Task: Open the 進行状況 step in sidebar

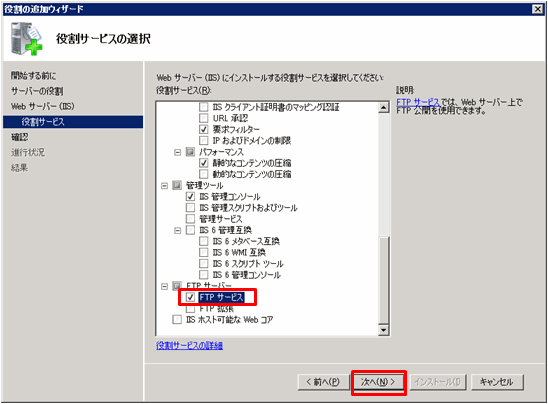Action: pyautogui.click(x=28, y=152)
